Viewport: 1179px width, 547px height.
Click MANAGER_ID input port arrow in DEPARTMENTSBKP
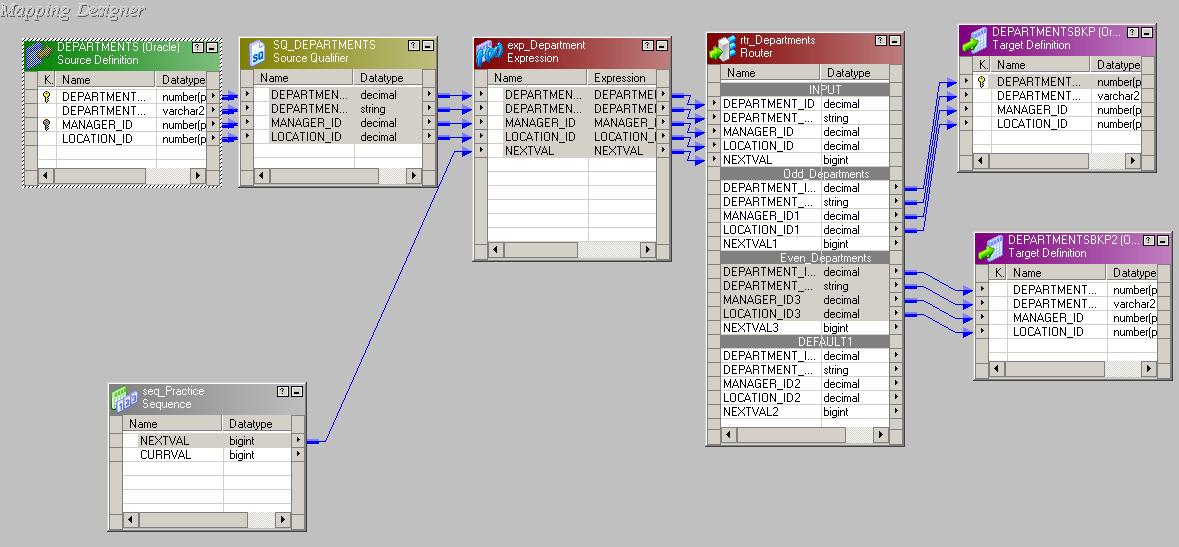pyautogui.click(x=966, y=110)
